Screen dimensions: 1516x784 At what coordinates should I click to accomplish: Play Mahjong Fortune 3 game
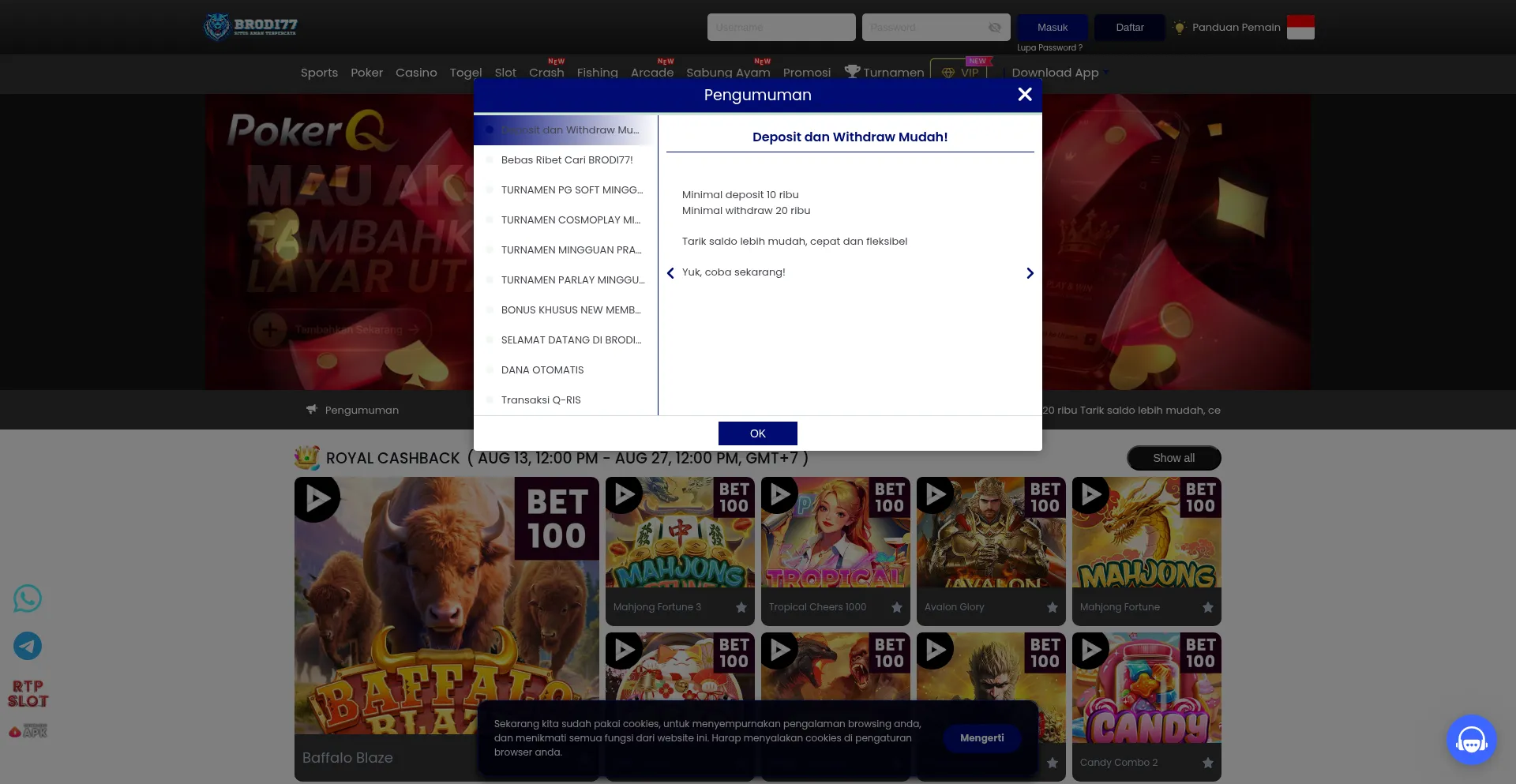click(x=624, y=495)
